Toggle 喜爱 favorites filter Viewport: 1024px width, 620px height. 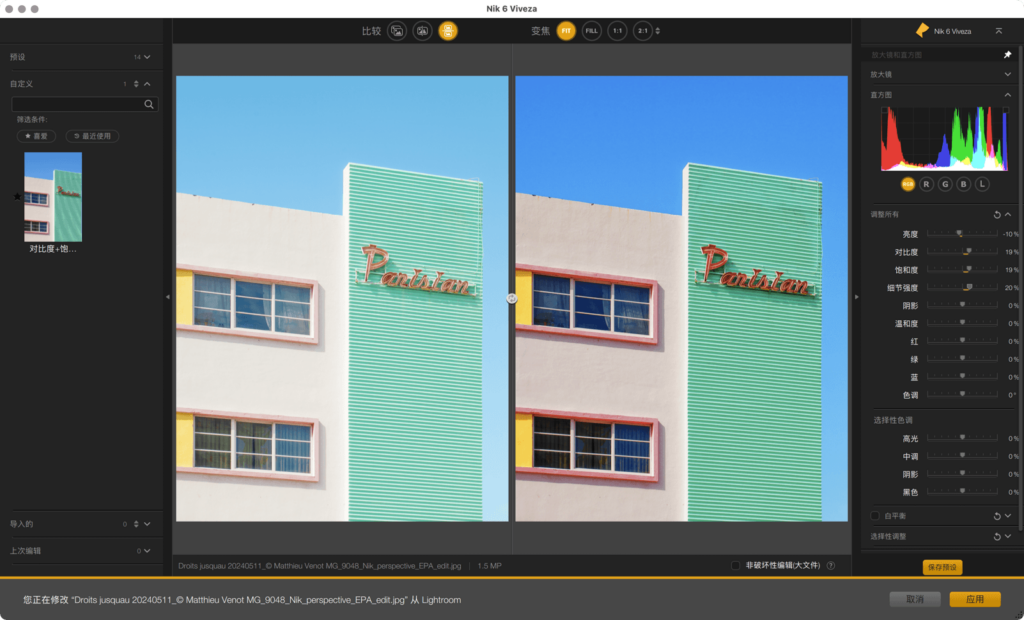36,136
